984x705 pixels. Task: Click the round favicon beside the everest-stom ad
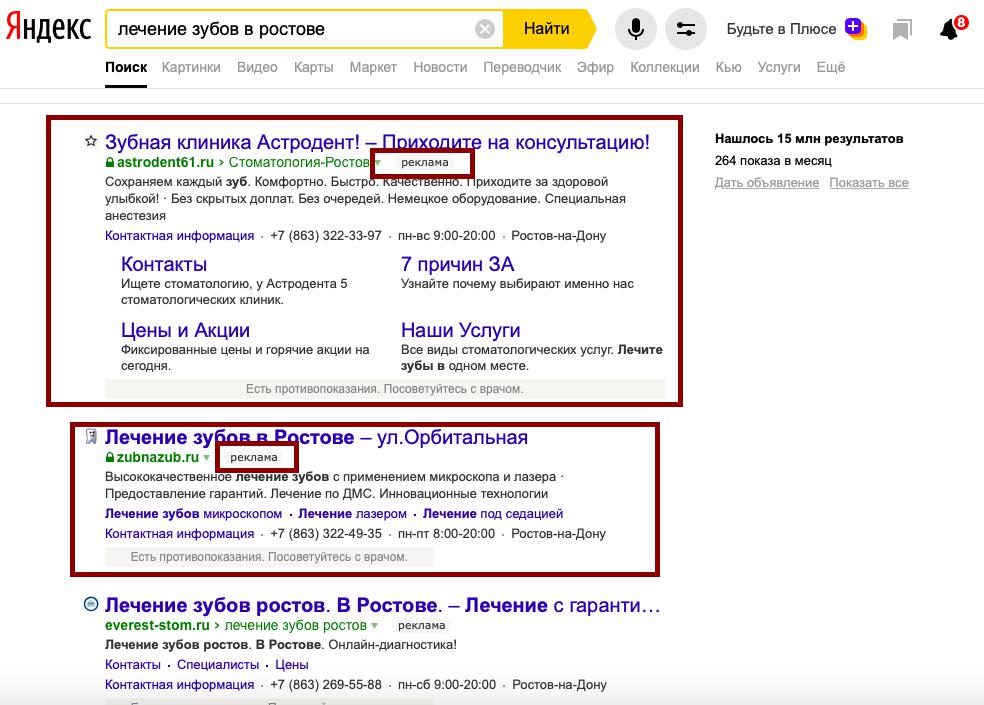91,604
